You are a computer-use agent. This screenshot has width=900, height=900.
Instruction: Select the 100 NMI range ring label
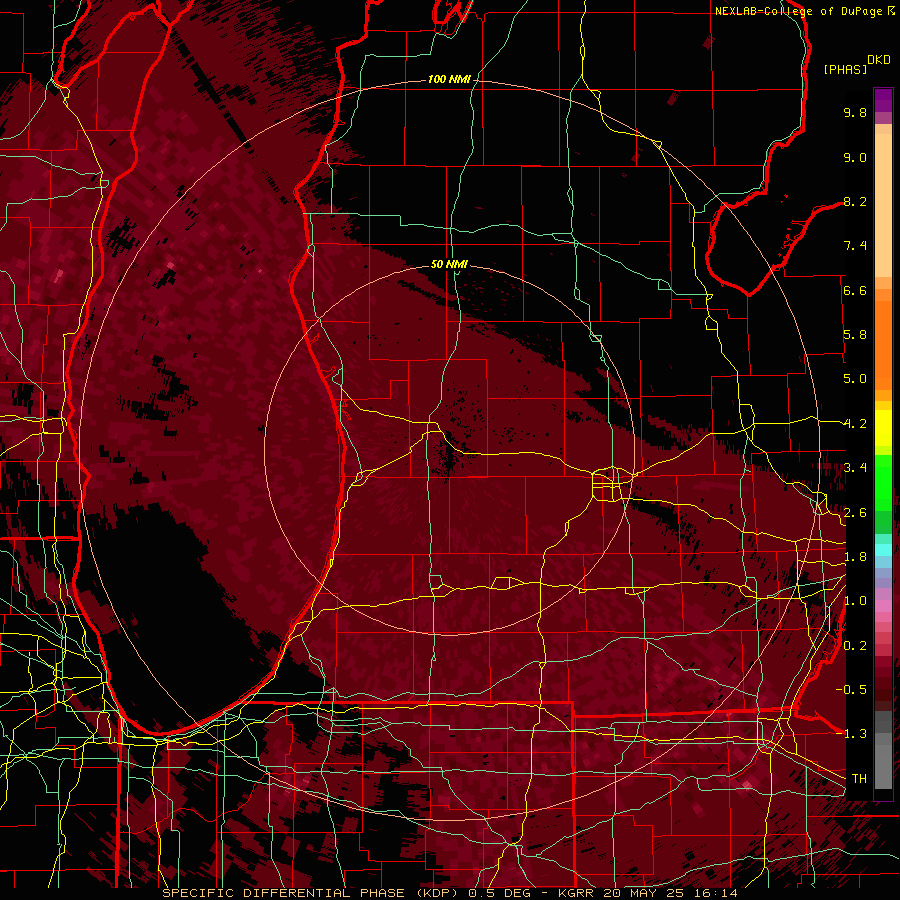449,79
